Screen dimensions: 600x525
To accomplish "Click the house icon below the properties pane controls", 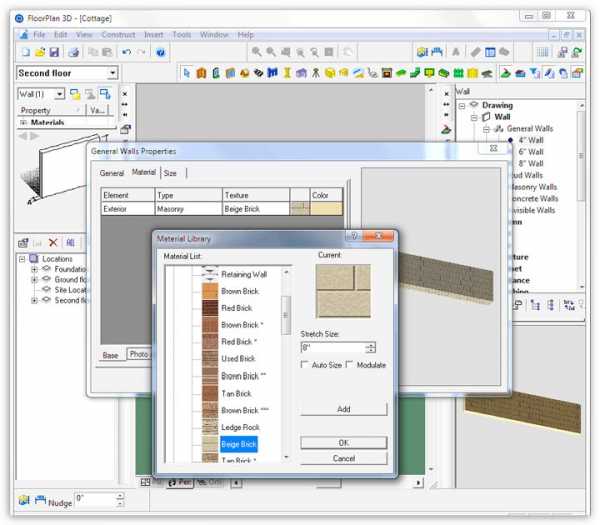I will 126,129.
